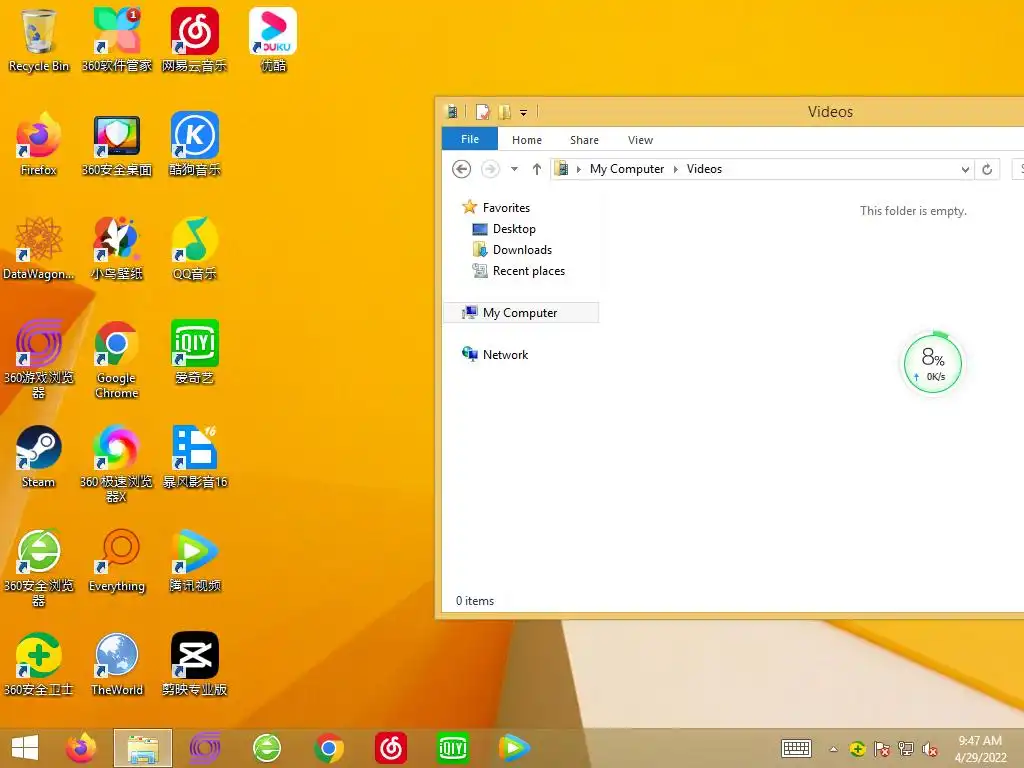Open 360安全卫士 desktop shortcut

point(39,664)
